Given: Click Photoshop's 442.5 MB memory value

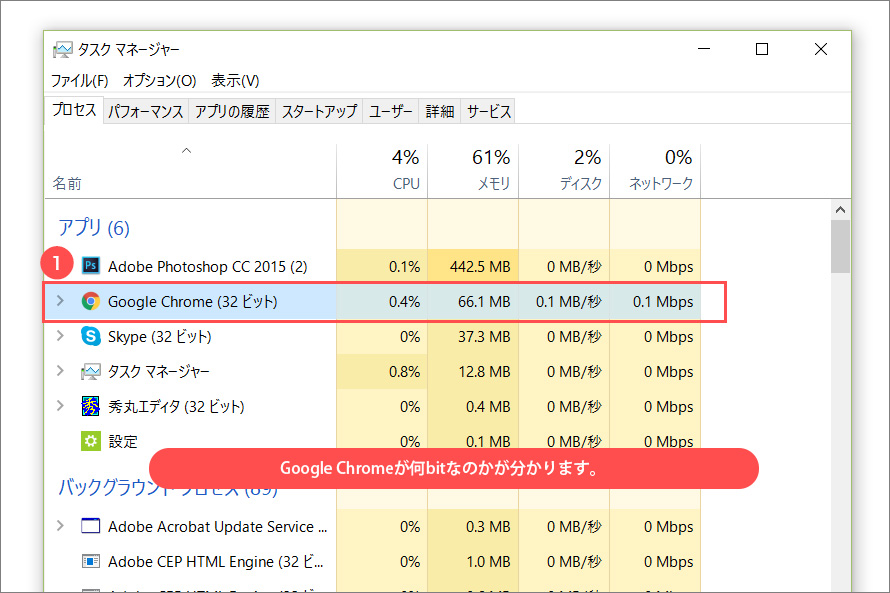Looking at the screenshot, I should tap(480, 266).
